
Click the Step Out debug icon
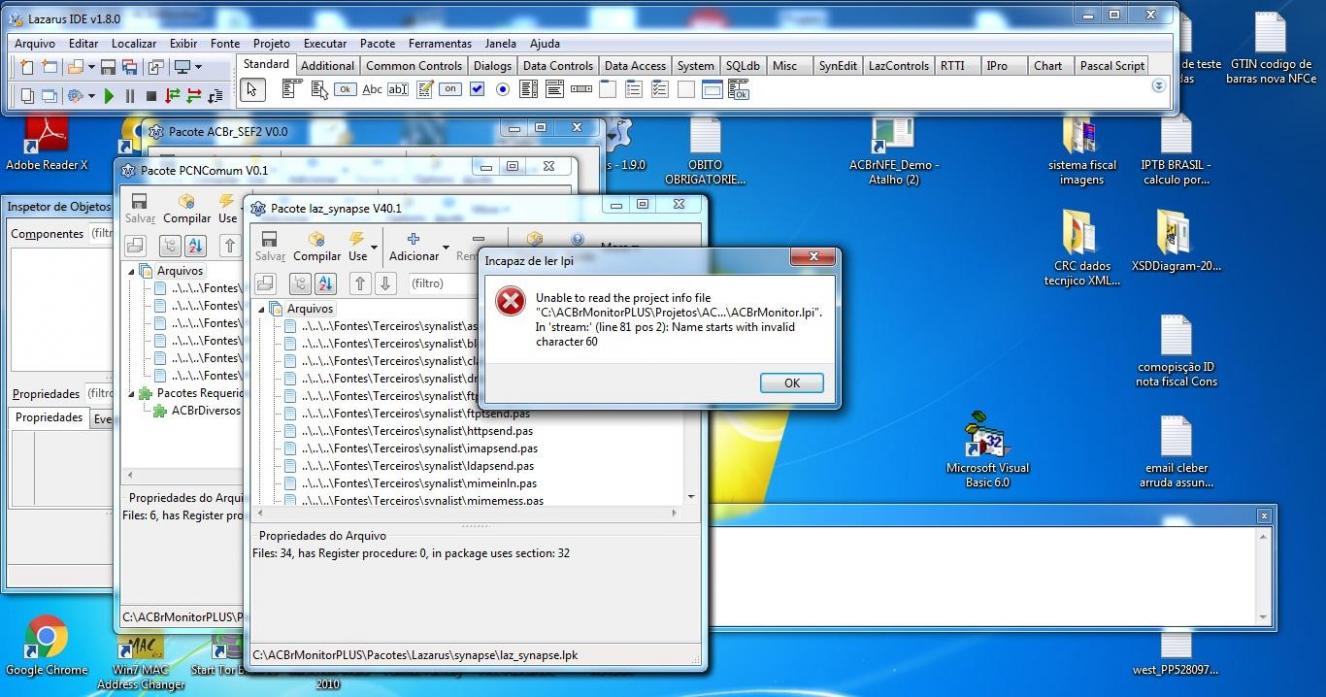pos(215,96)
